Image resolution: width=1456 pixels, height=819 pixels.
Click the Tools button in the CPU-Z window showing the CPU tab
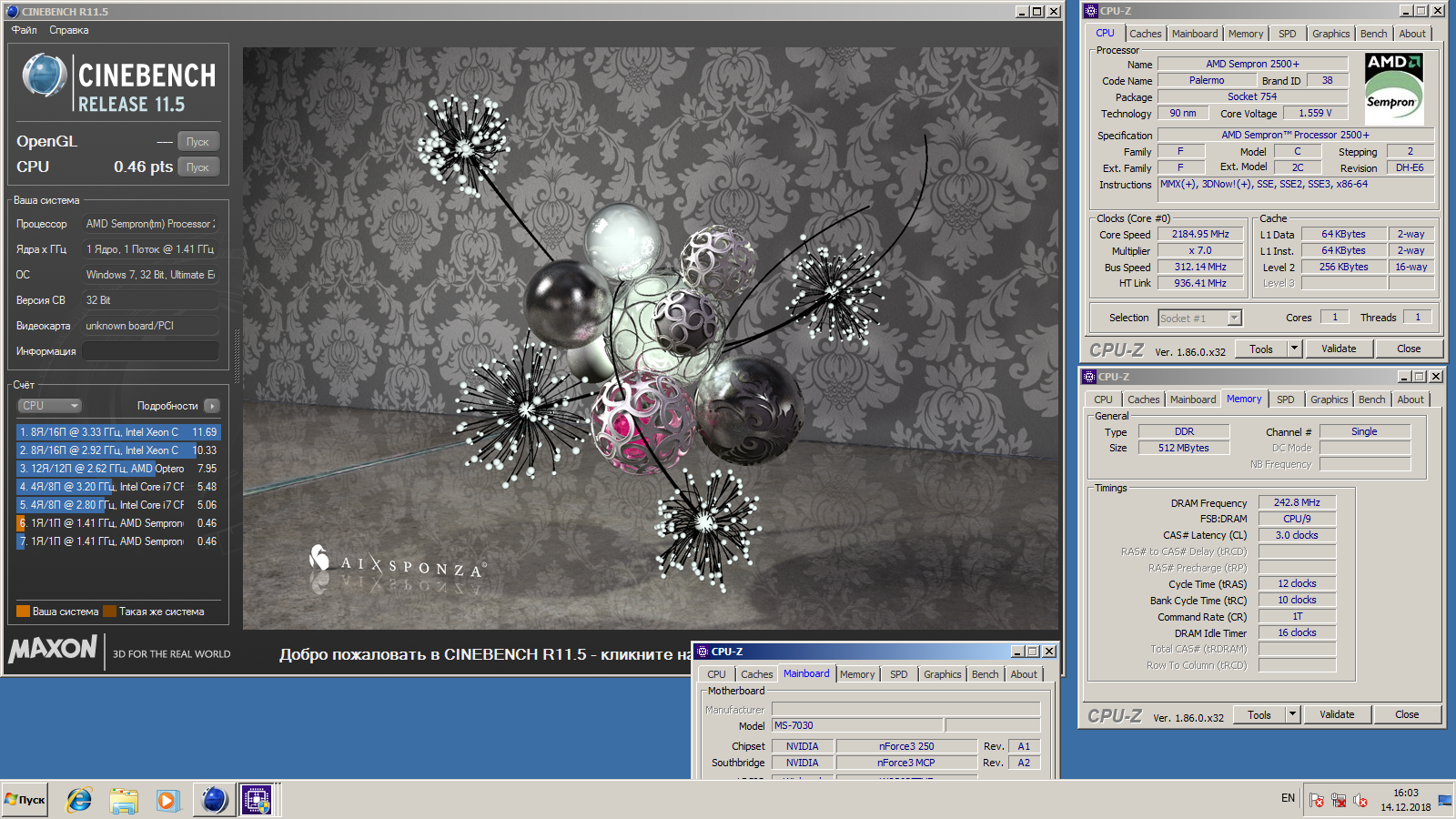[1261, 349]
